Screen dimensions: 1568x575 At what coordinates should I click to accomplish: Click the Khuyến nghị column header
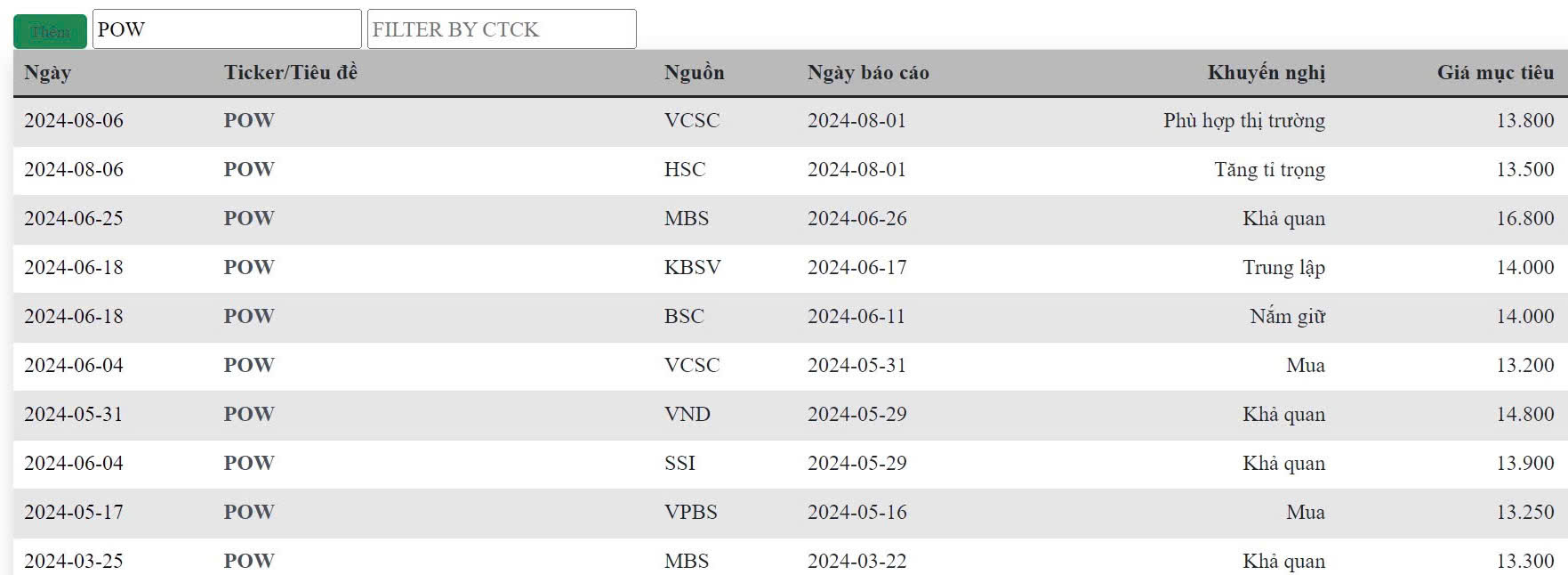pyautogui.click(x=1266, y=73)
